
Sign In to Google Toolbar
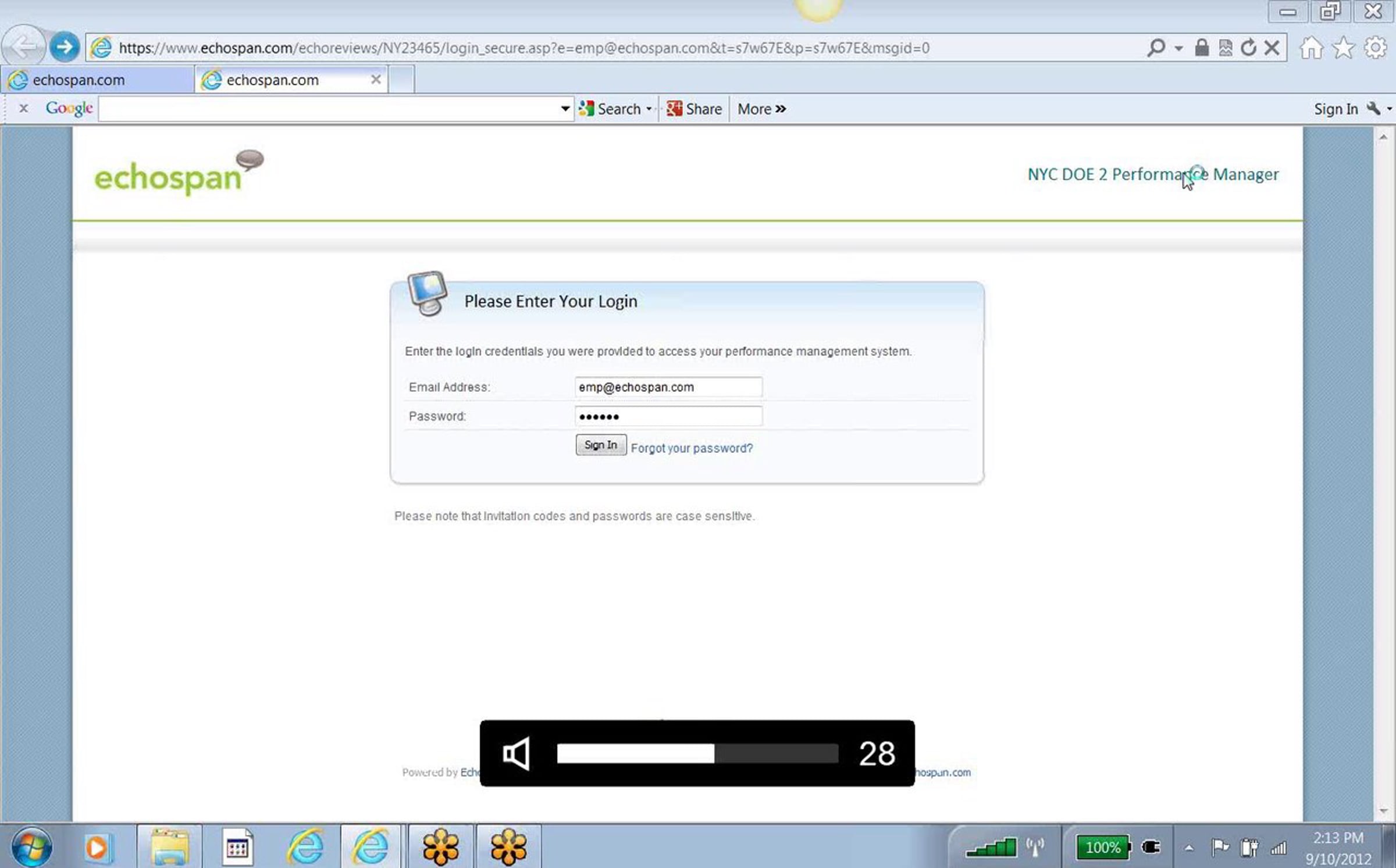1336,109
